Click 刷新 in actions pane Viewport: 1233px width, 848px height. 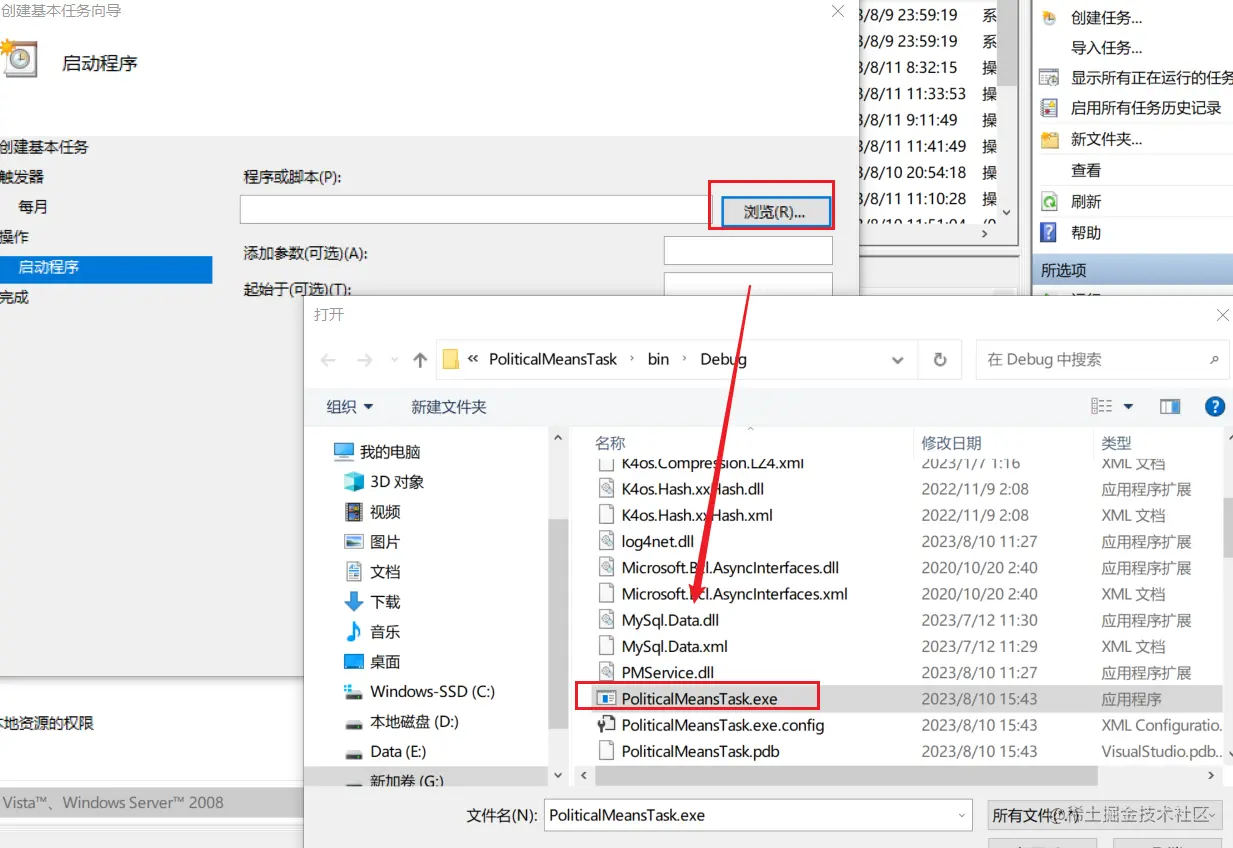point(1086,201)
